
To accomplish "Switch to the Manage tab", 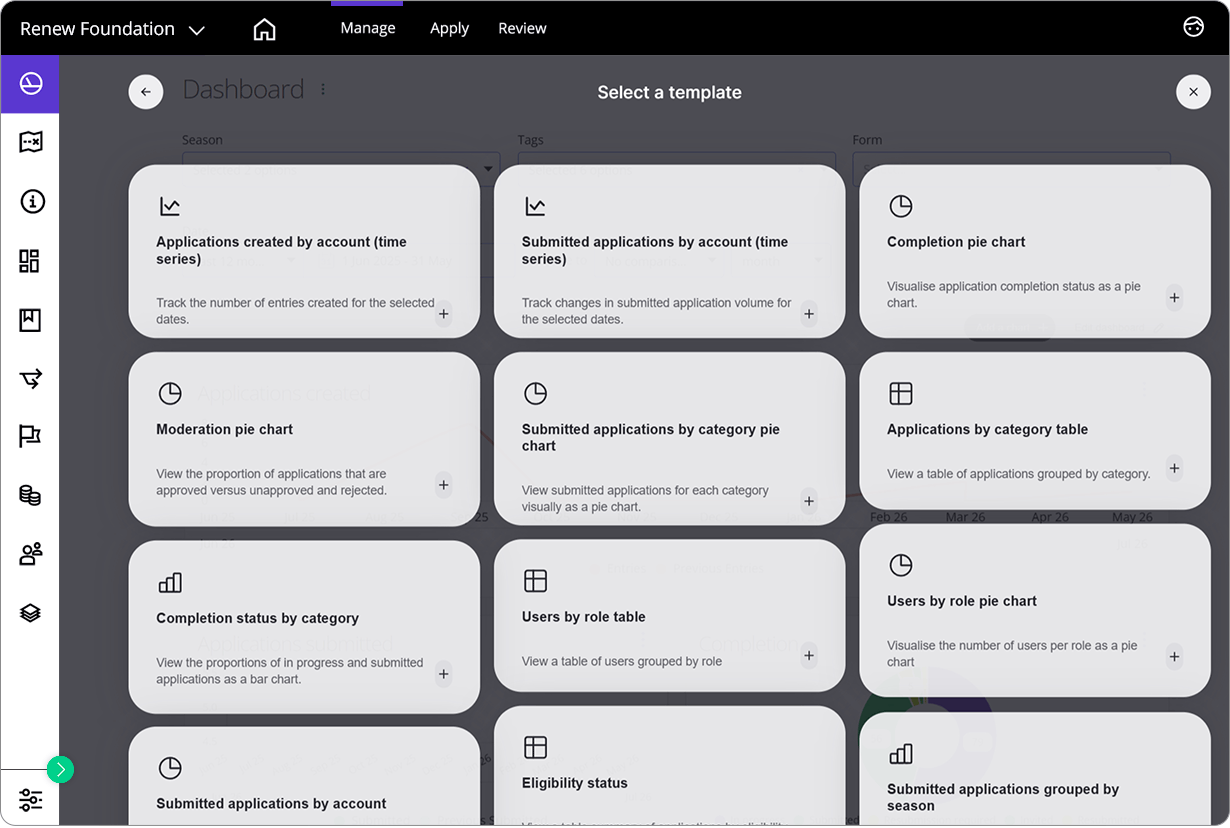I will point(368,28).
